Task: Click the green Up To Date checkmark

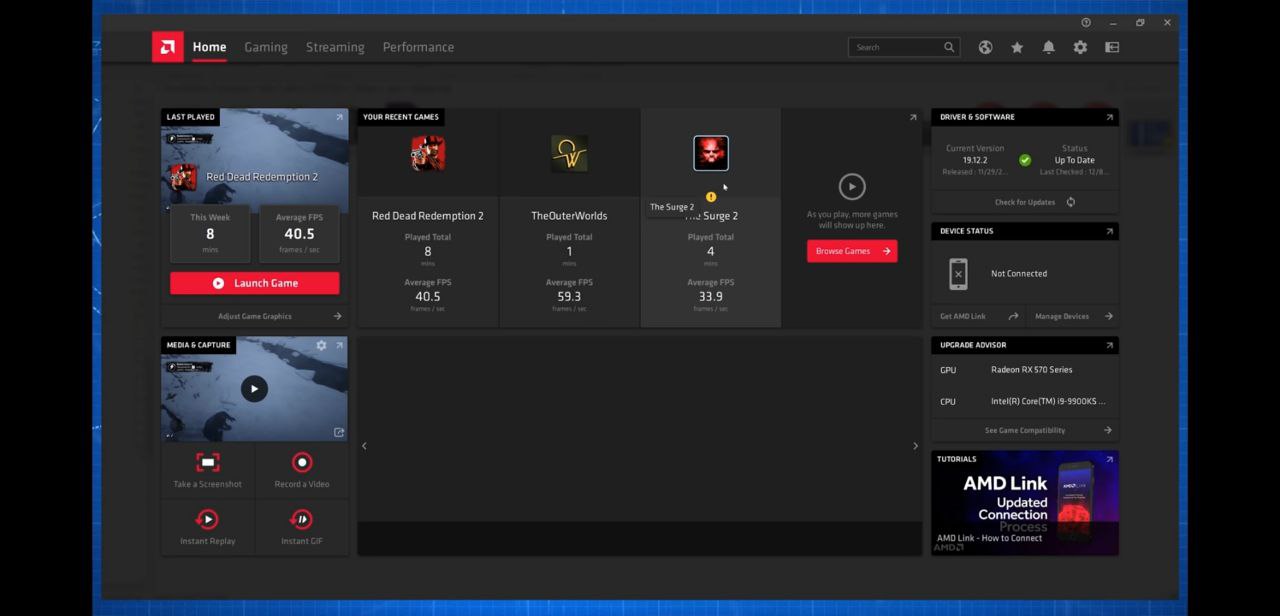Action: click(1025, 160)
